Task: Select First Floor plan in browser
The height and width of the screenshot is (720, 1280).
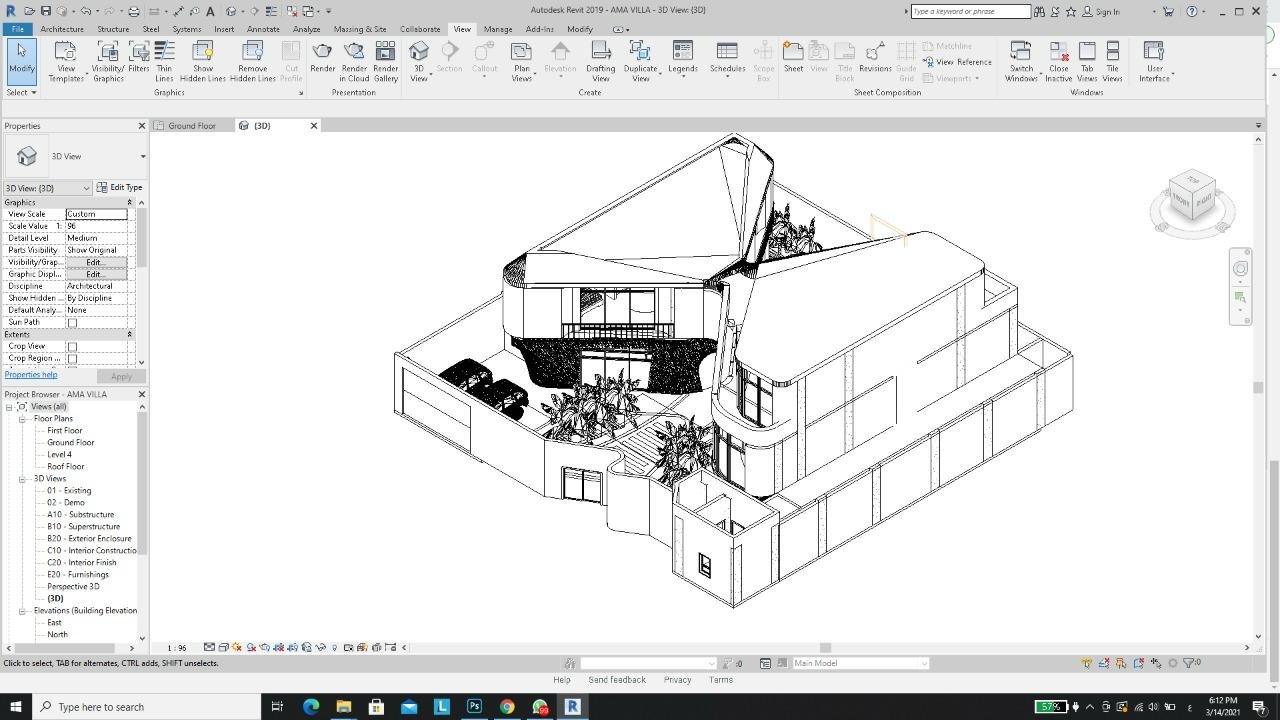Action: 65,431
